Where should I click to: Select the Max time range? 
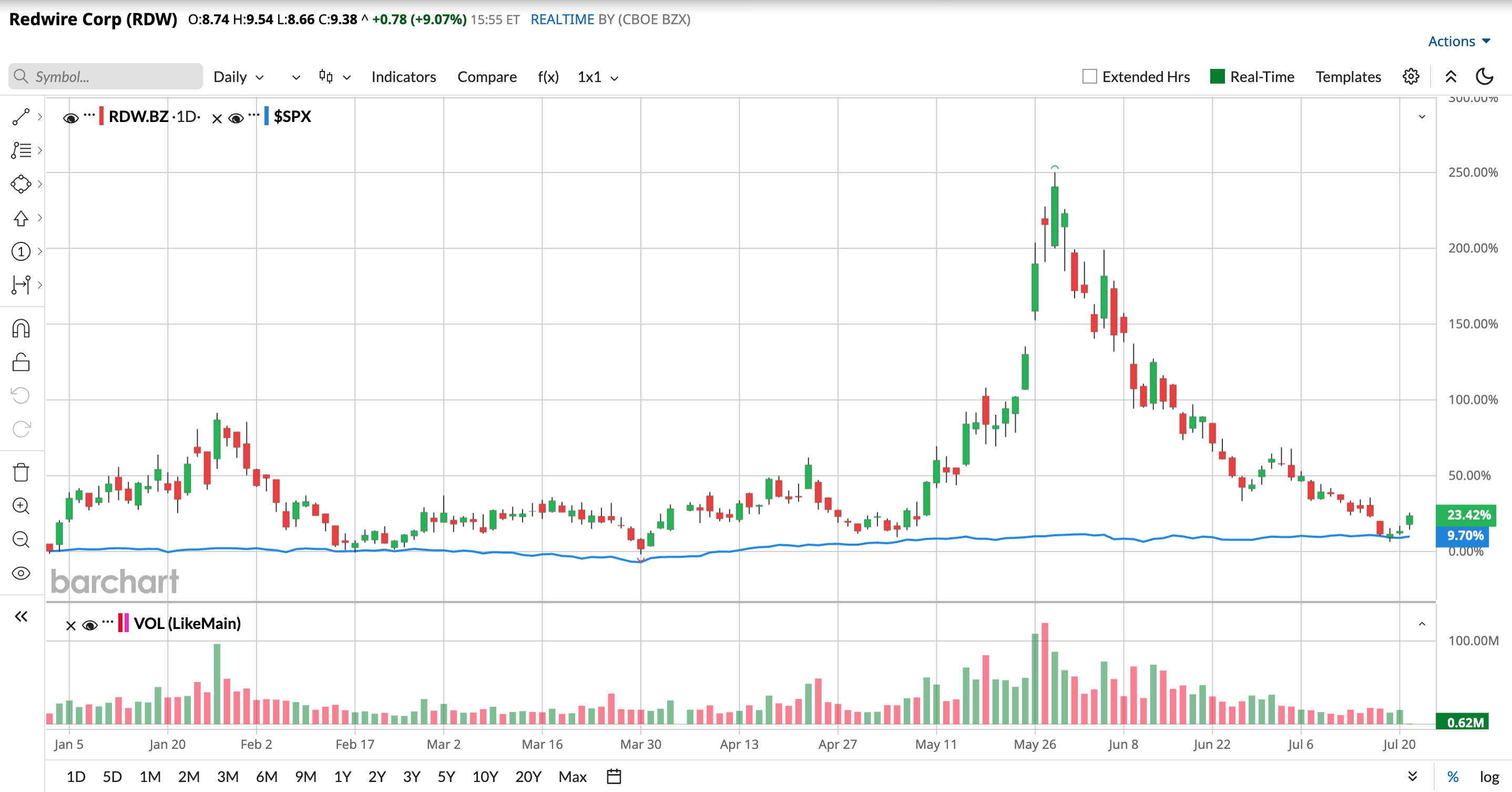point(573,776)
